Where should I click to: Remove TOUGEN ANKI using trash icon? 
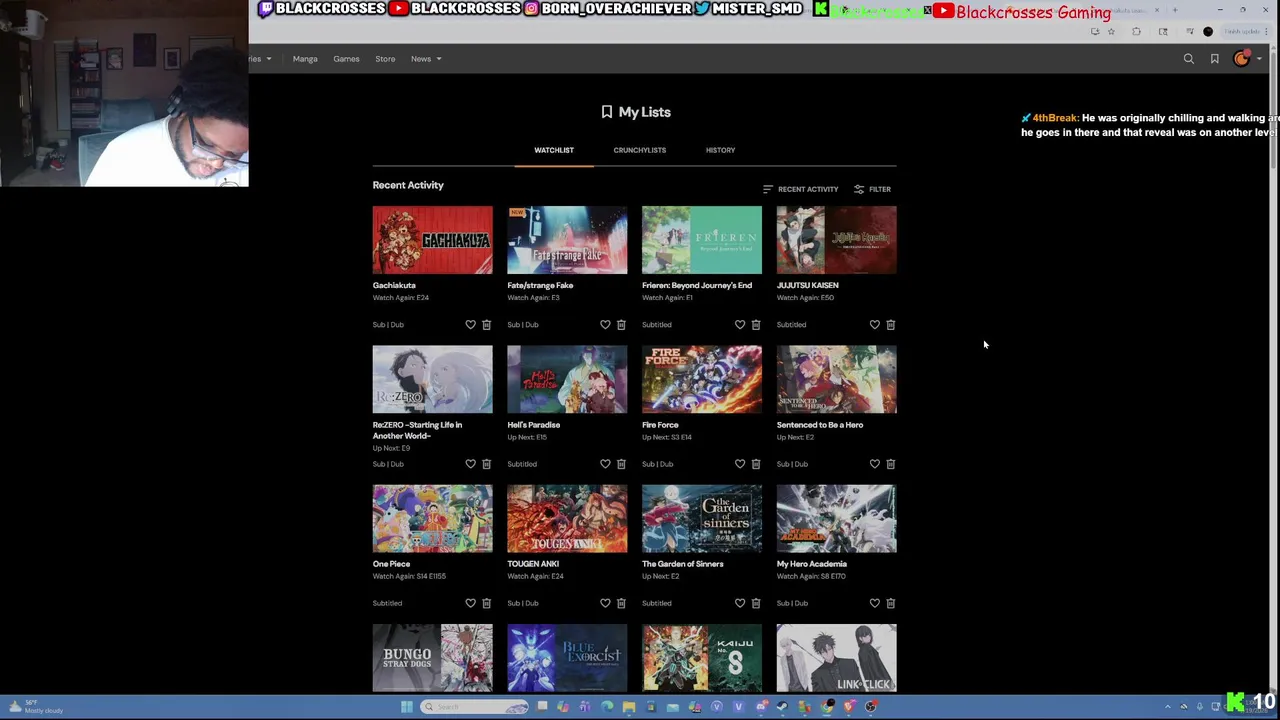coord(621,603)
